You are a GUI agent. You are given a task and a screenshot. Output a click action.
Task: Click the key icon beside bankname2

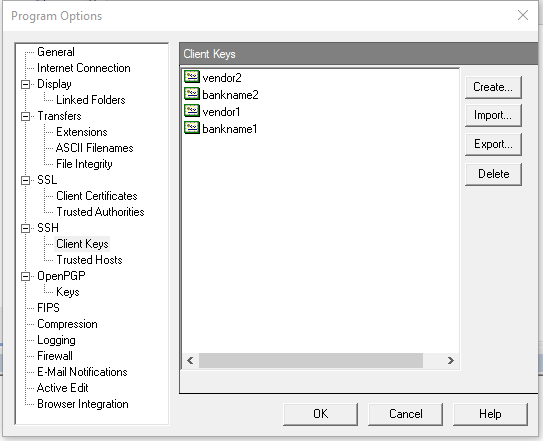click(x=192, y=94)
